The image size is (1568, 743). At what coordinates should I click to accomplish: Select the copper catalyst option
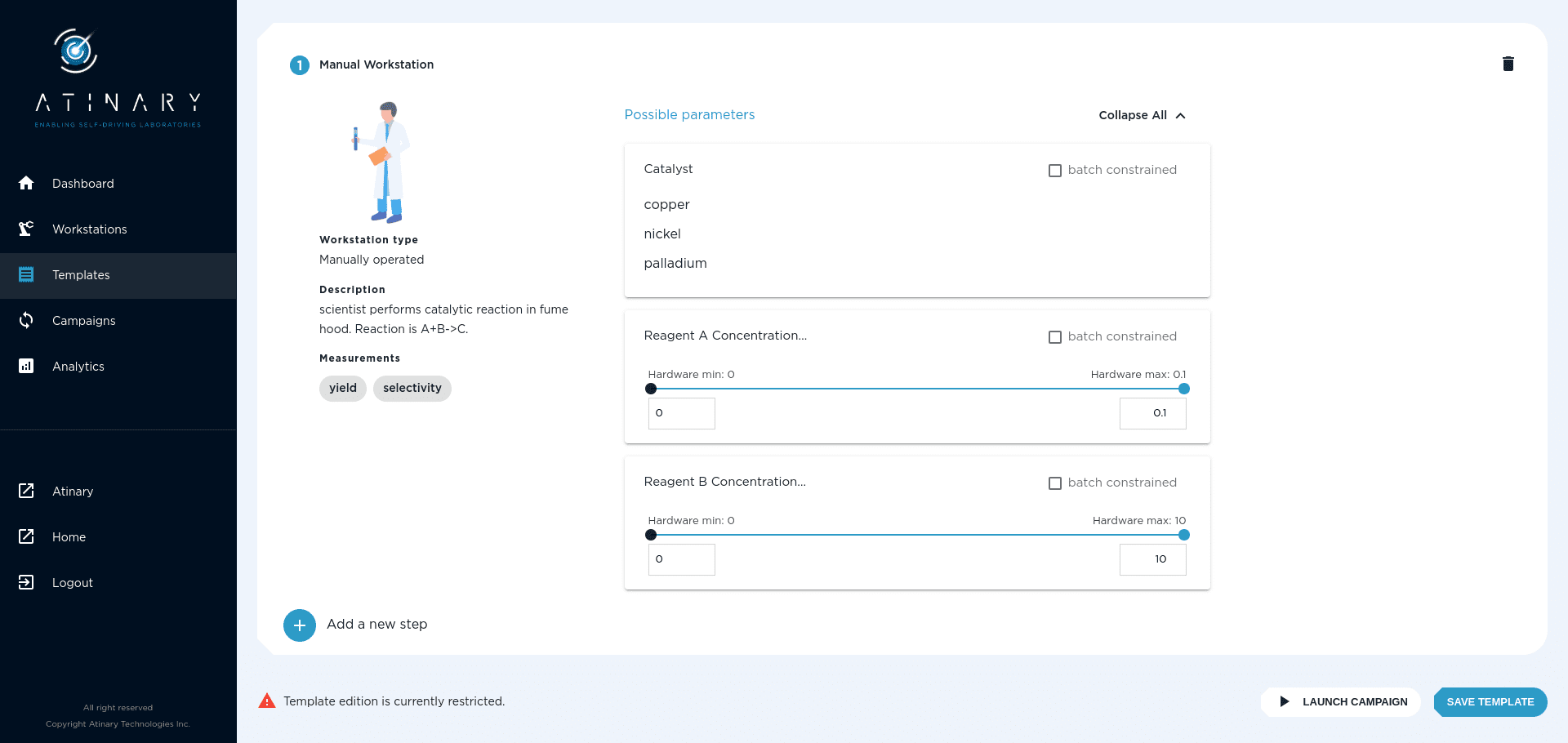[666, 204]
